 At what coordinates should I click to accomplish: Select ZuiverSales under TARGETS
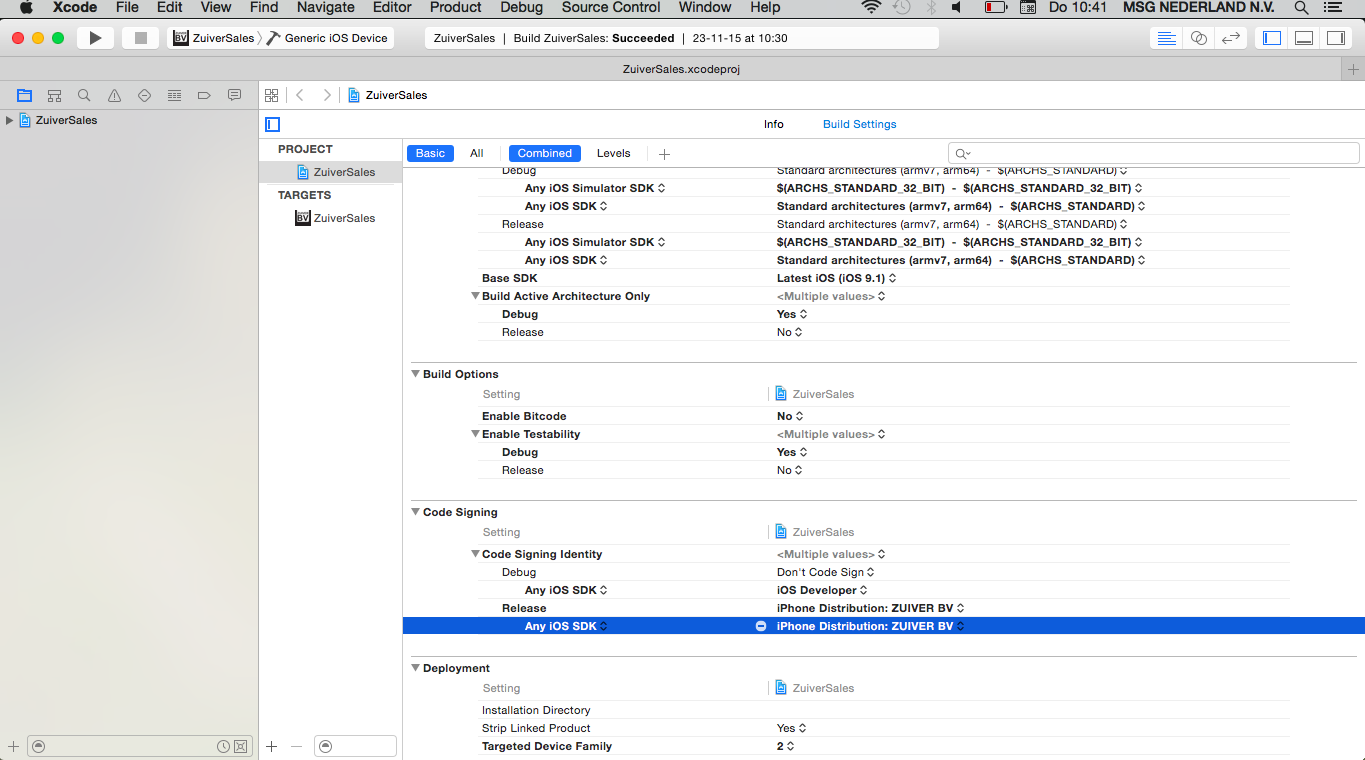[x=335, y=218]
